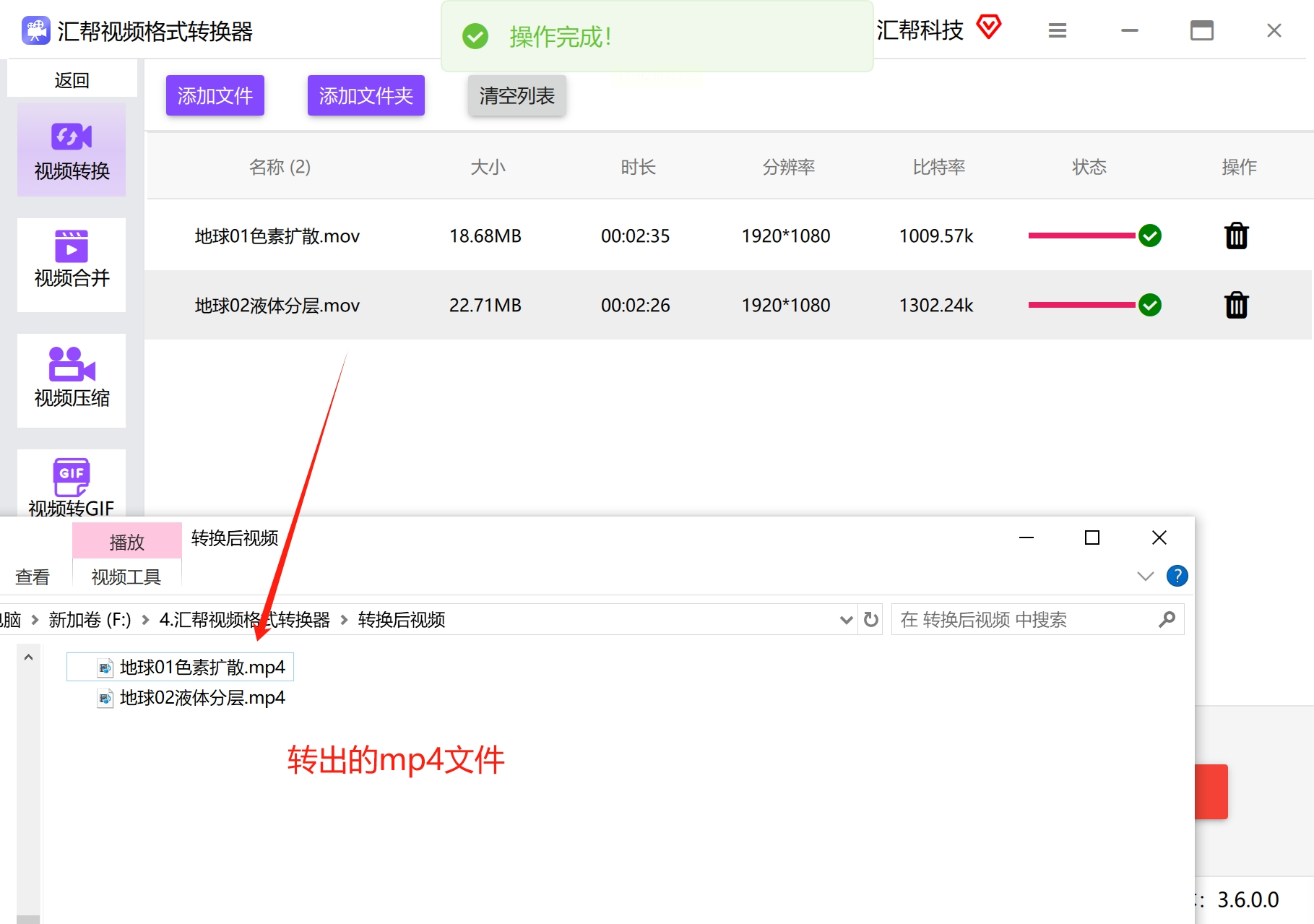Open the 视频压缩 video compress tool
The image size is (1314, 924).
(72, 380)
